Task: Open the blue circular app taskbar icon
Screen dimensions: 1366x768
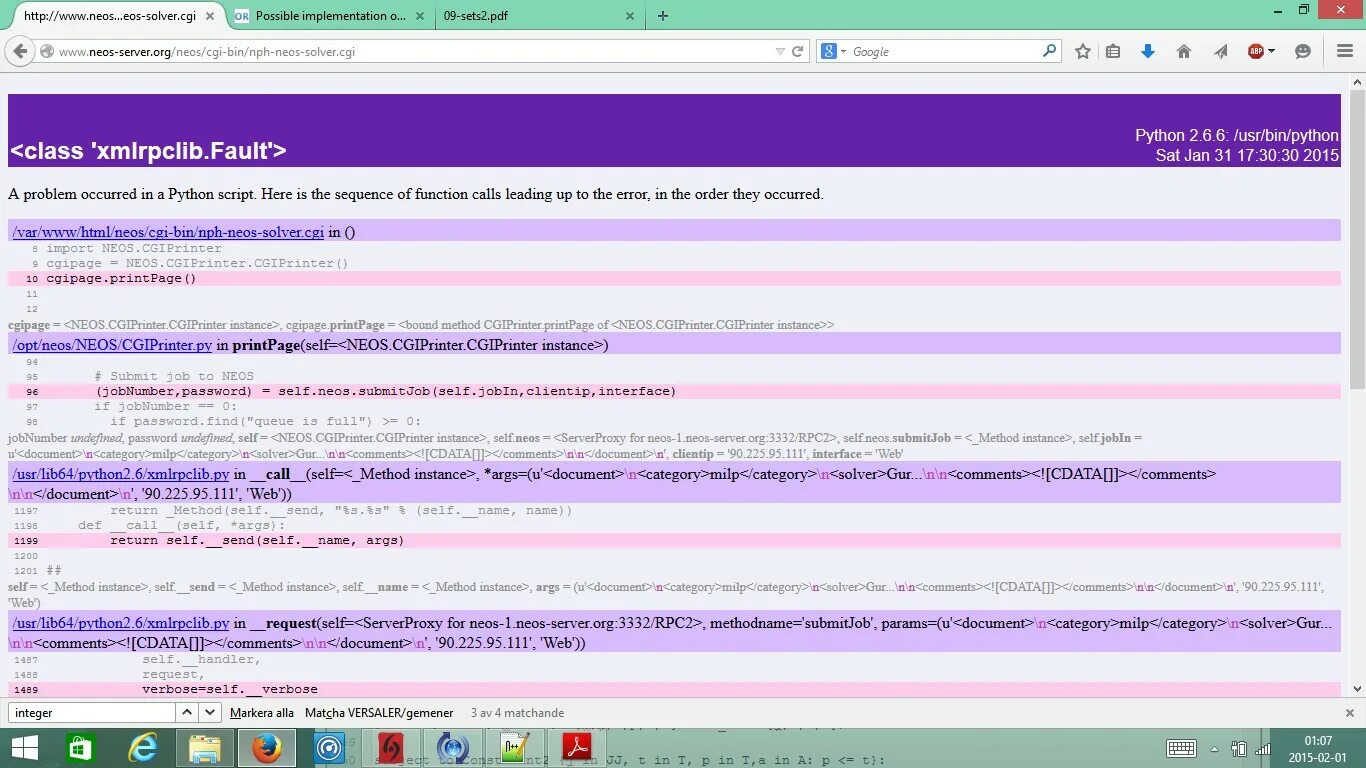Action: [x=329, y=748]
